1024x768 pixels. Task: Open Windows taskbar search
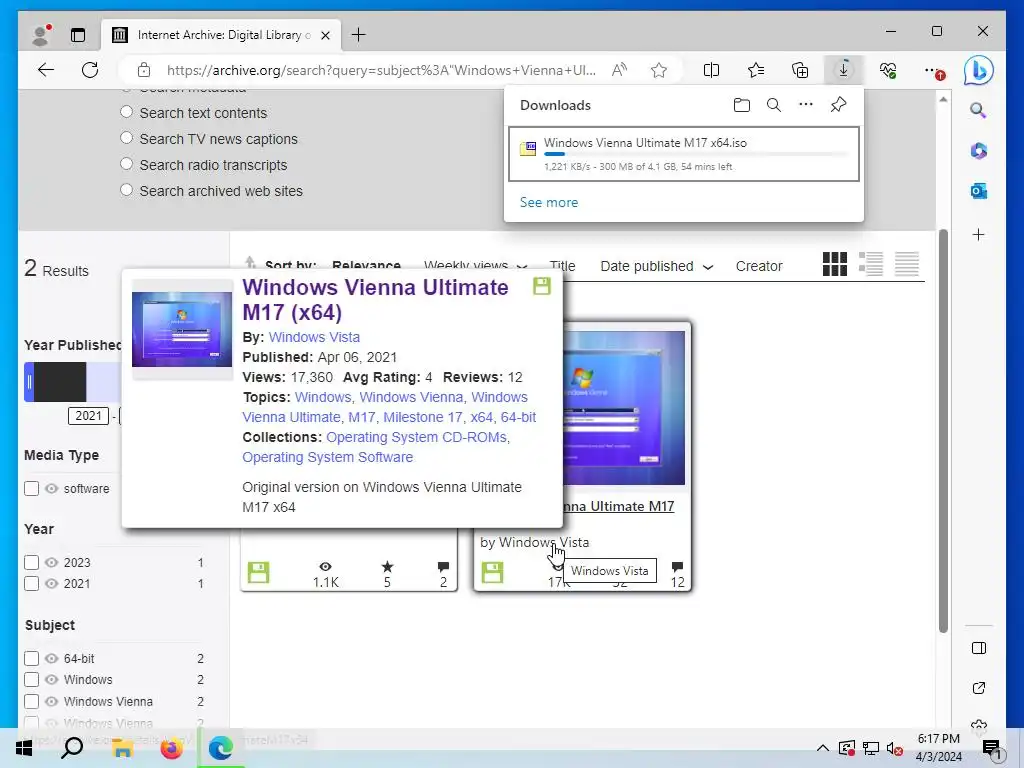coord(72,747)
